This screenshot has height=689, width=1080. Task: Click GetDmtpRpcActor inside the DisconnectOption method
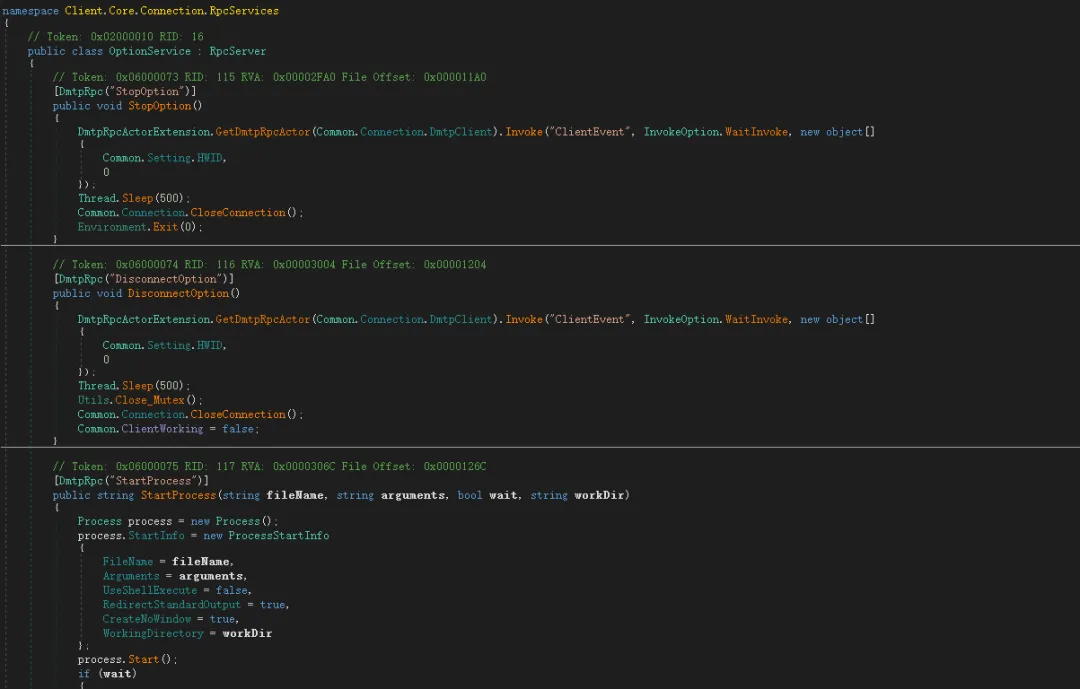(x=263, y=319)
